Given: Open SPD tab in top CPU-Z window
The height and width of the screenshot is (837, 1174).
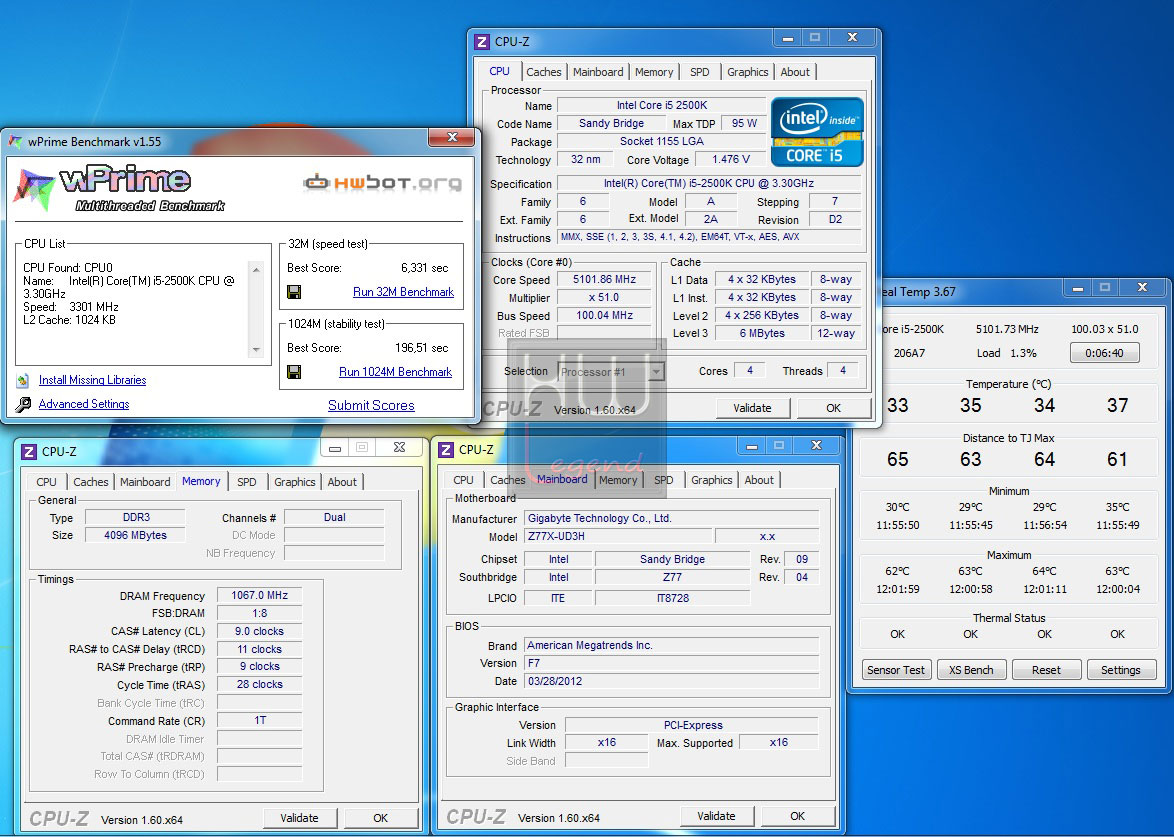Looking at the screenshot, I should click(699, 72).
